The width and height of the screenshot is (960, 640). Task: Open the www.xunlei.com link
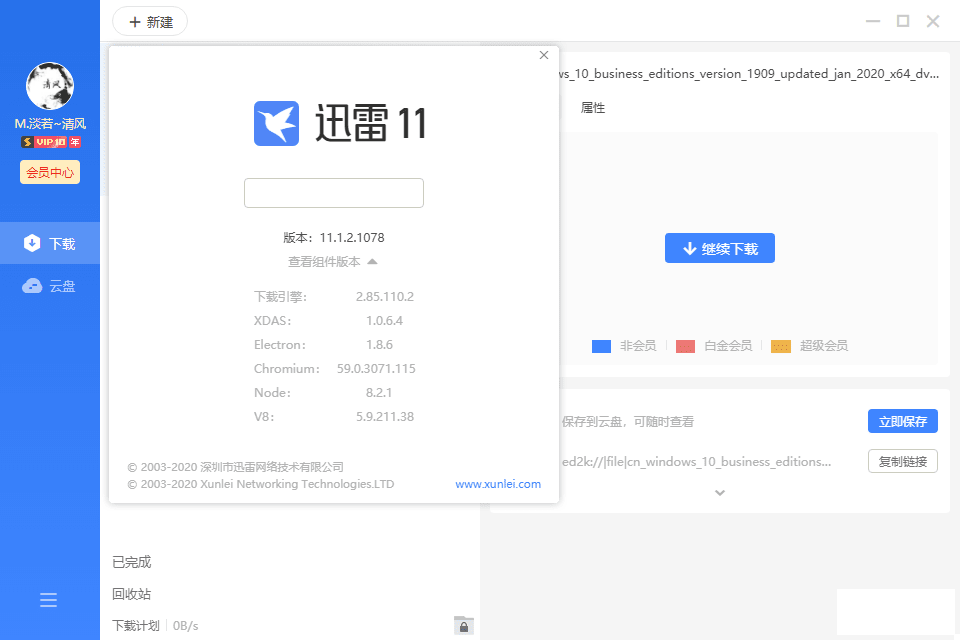click(x=498, y=484)
